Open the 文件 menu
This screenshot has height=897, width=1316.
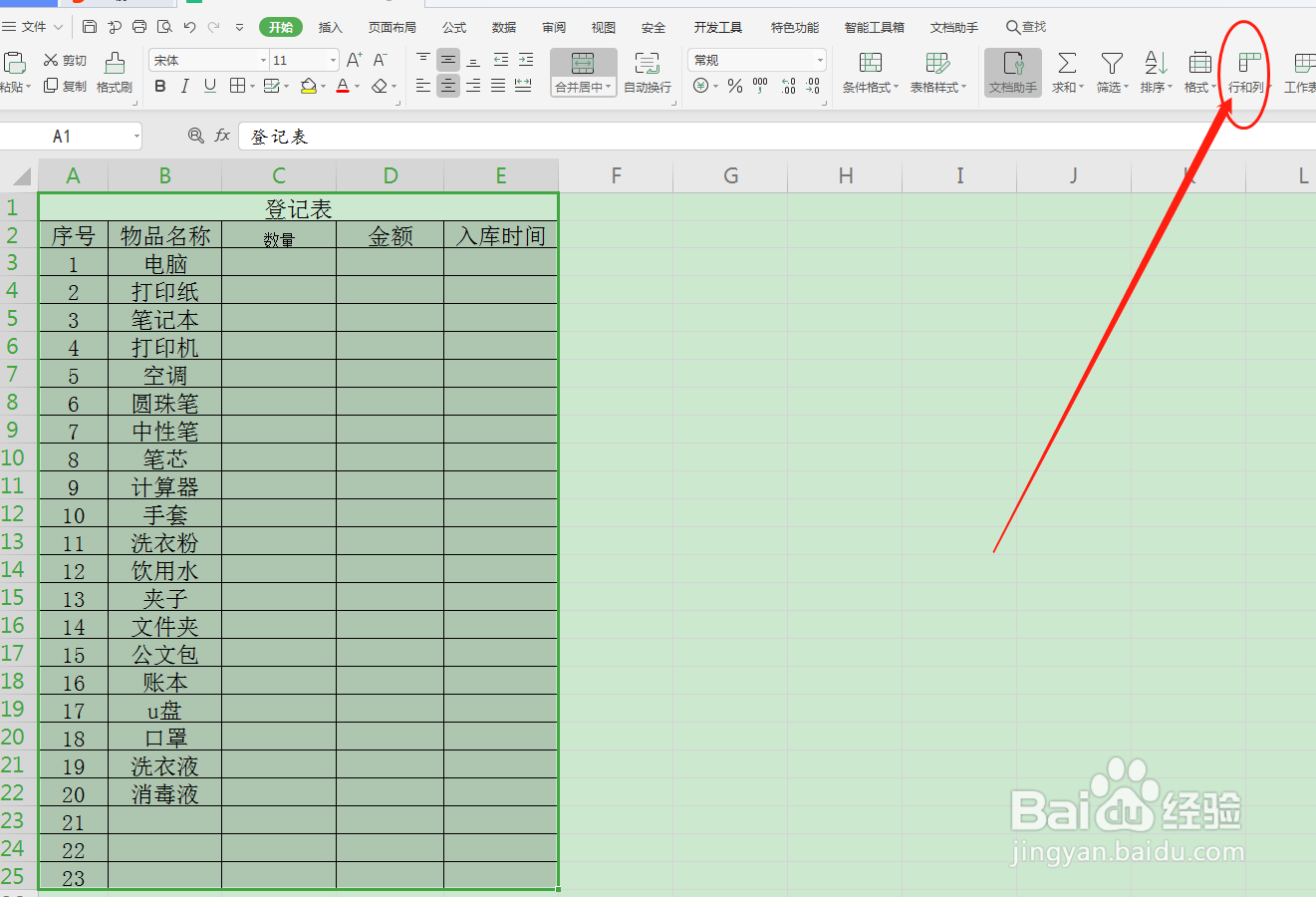(33, 27)
